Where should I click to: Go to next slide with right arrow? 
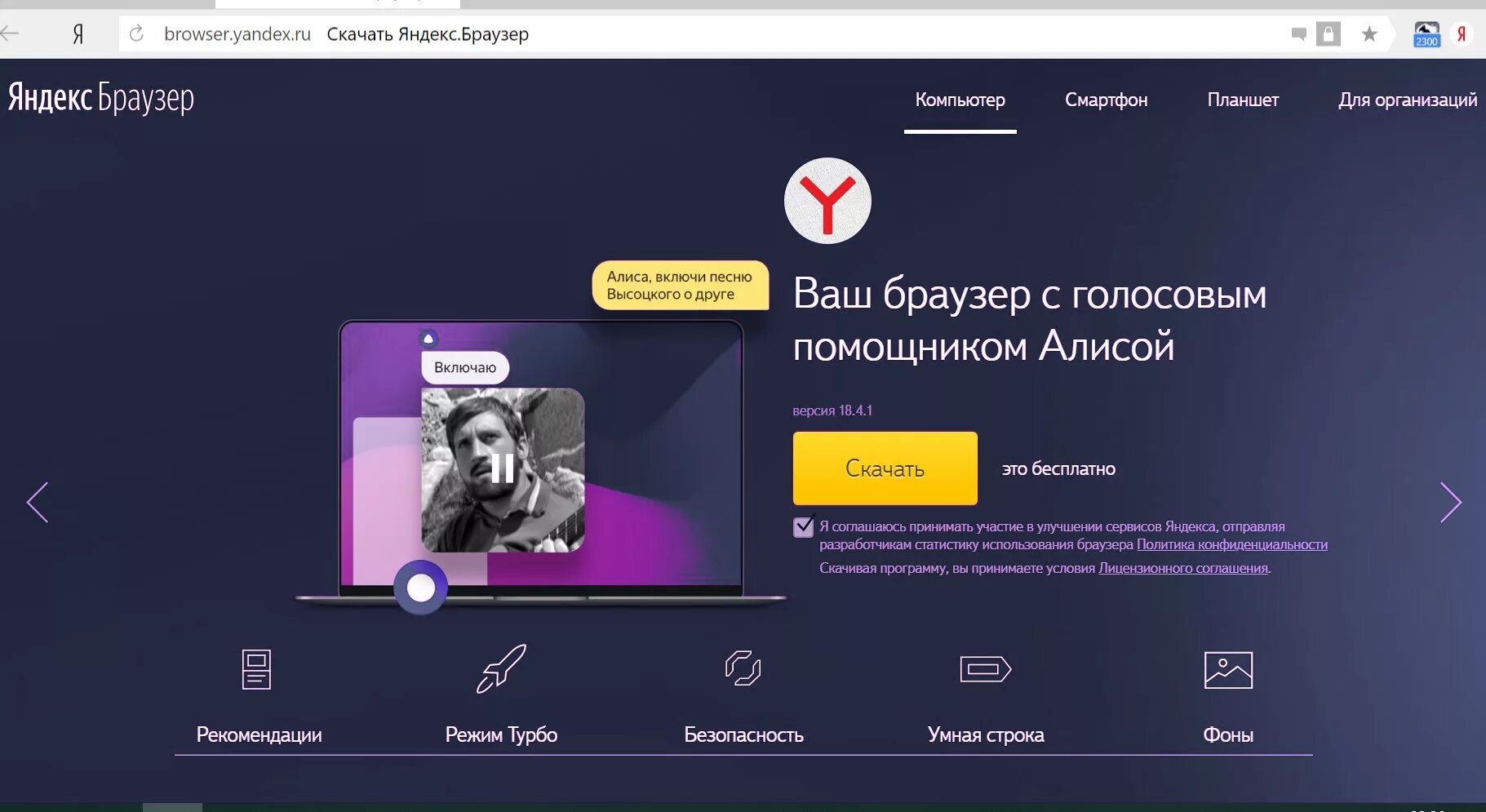tap(1450, 502)
